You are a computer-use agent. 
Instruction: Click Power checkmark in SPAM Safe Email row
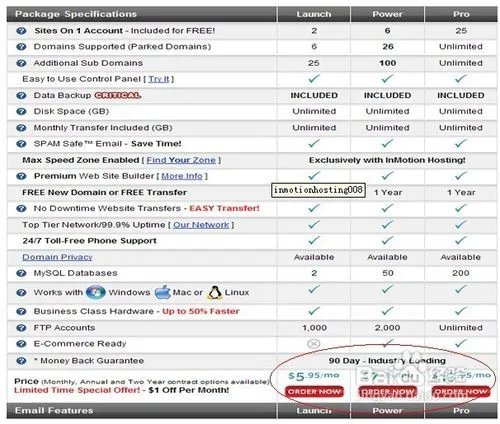387,144
